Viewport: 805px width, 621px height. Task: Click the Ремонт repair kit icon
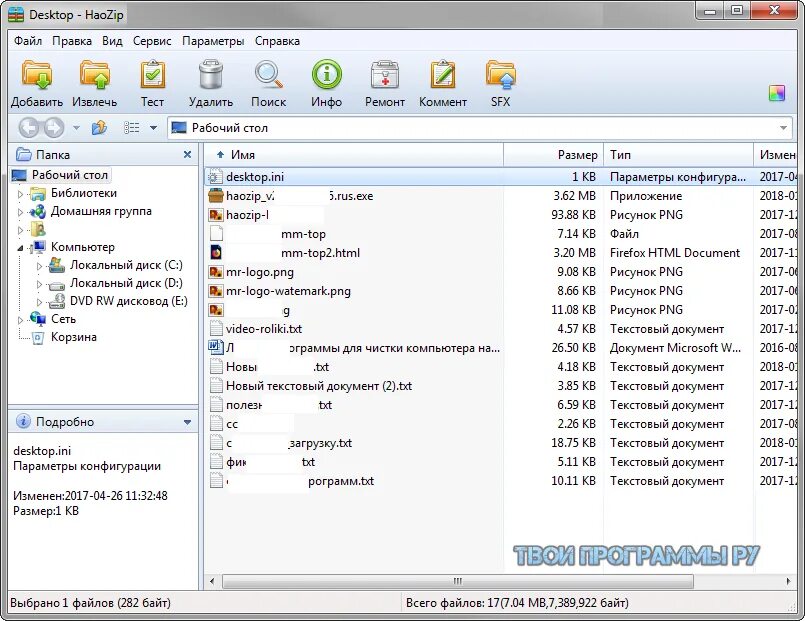[385, 75]
